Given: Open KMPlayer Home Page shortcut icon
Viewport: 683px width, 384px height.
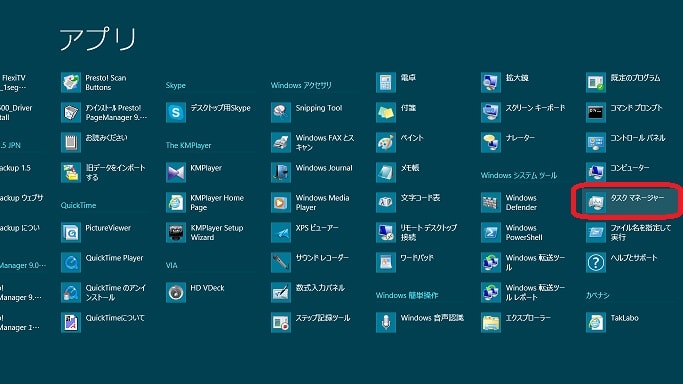Looking at the screenshot, I should click(176, 202).
